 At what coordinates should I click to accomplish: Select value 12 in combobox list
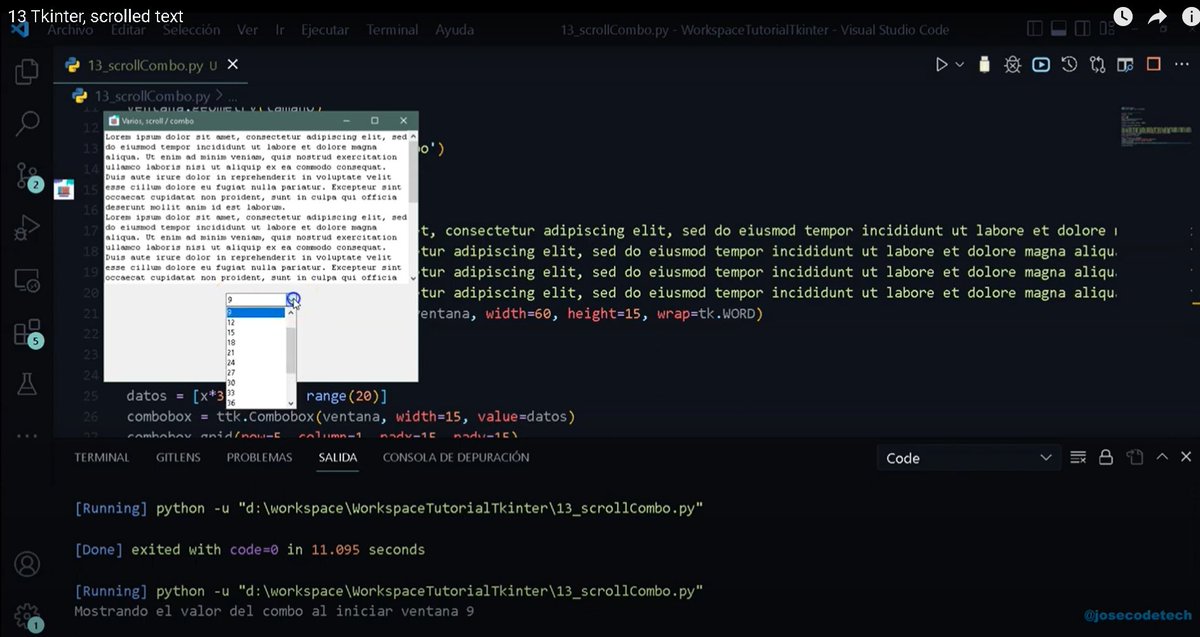(x=255, y=322)
